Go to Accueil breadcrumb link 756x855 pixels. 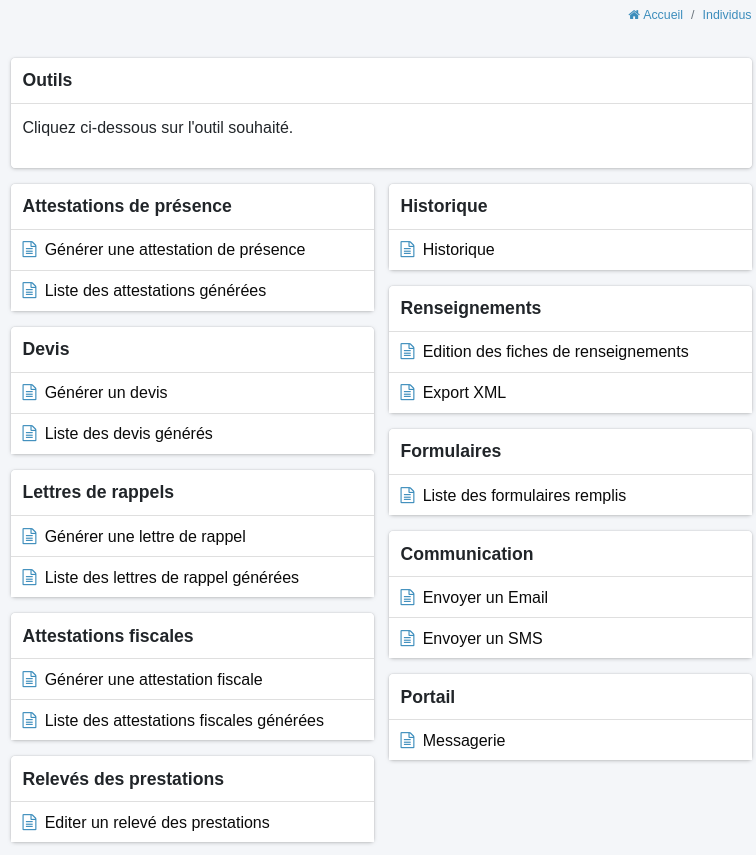pos(662,15)
